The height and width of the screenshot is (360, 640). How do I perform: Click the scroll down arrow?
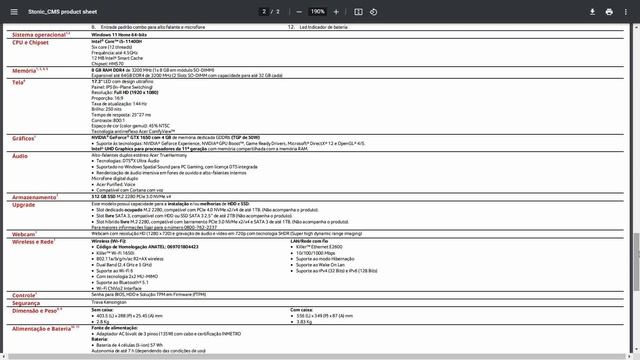(636, 349)
